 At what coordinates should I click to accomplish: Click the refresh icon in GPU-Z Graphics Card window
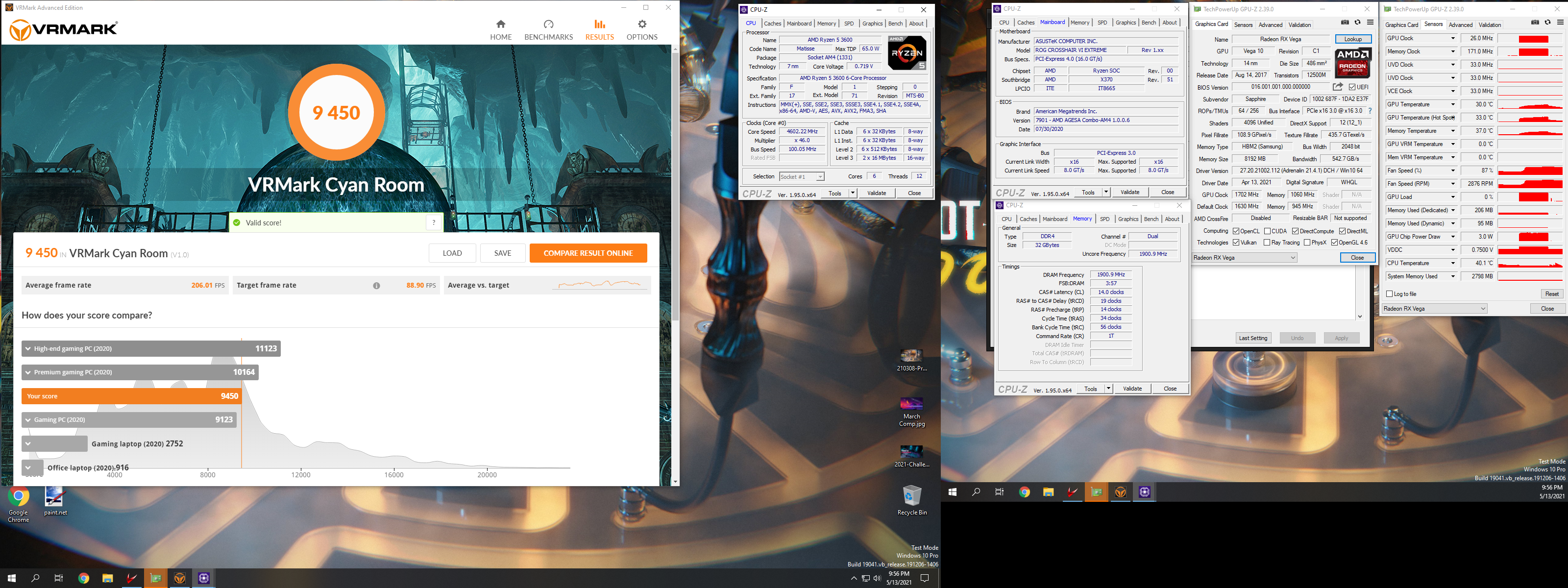pos(1357,23)
